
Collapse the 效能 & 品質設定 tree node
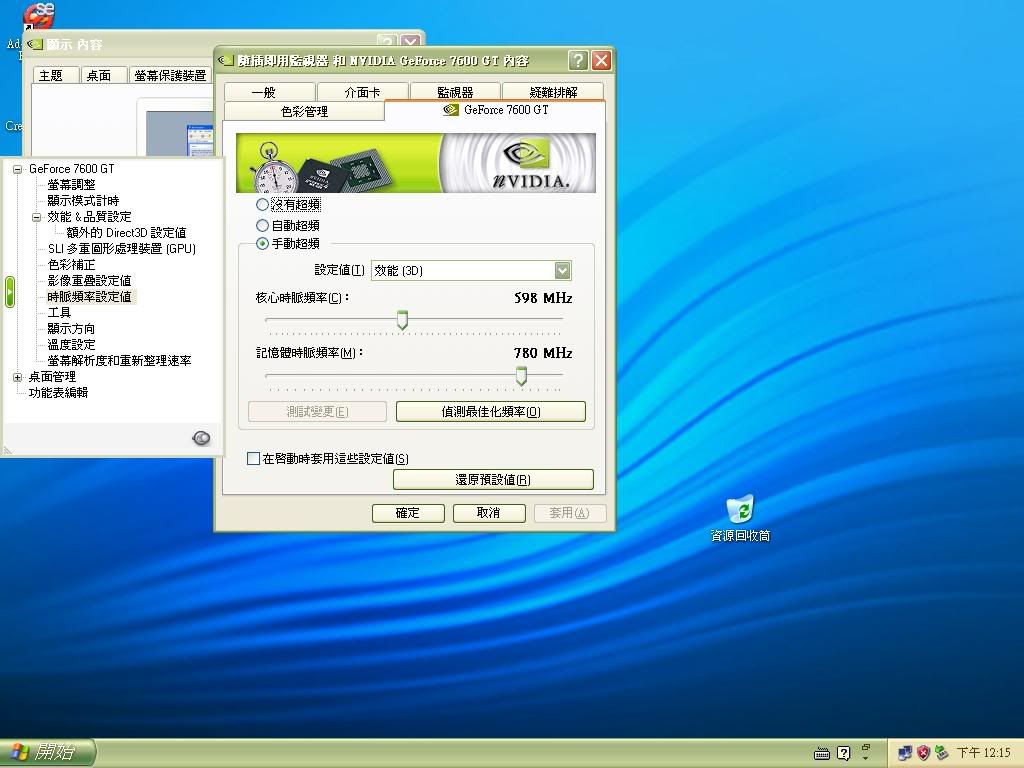[x=36, y=217]
